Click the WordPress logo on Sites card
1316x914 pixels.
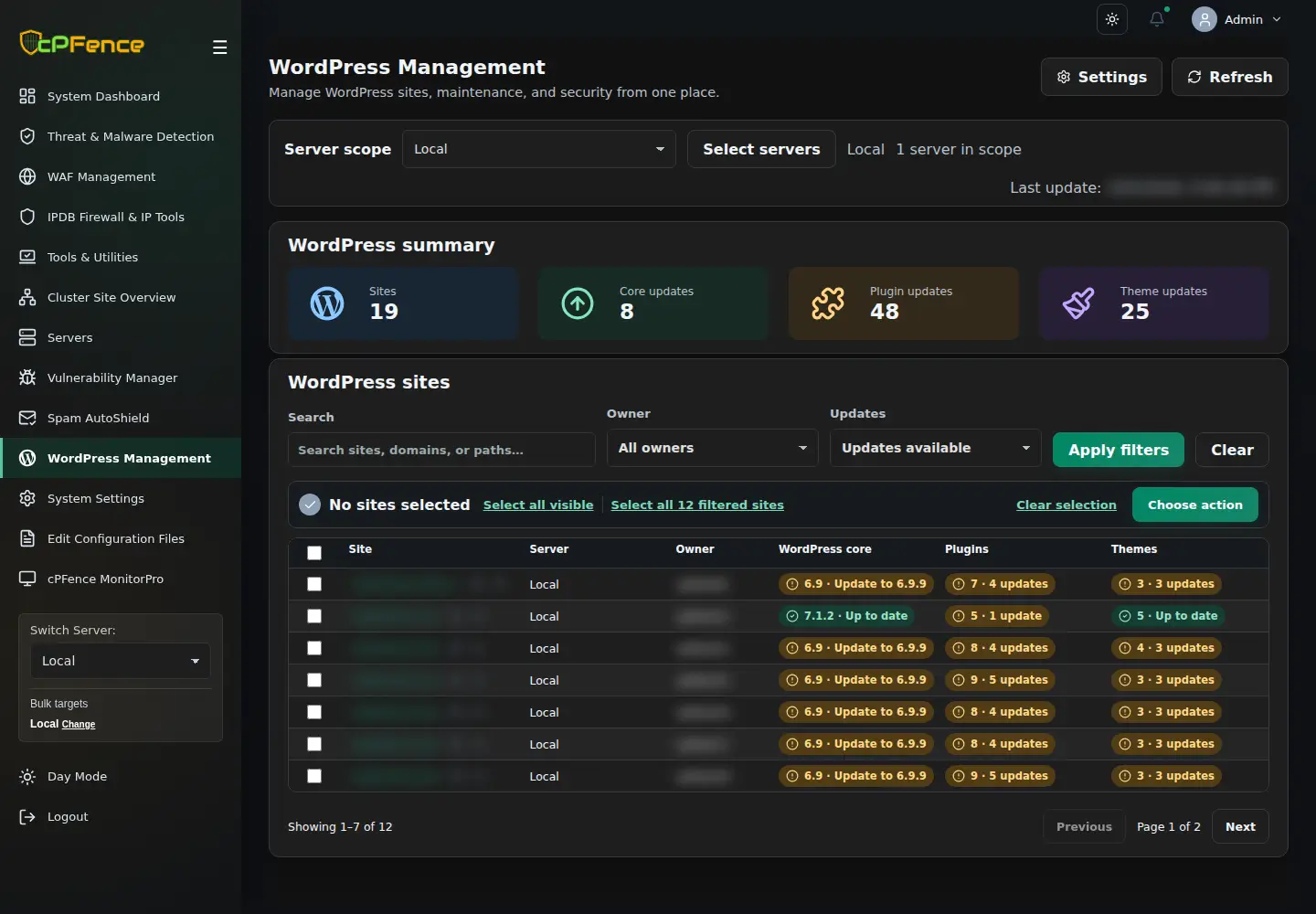coord(327,303)
